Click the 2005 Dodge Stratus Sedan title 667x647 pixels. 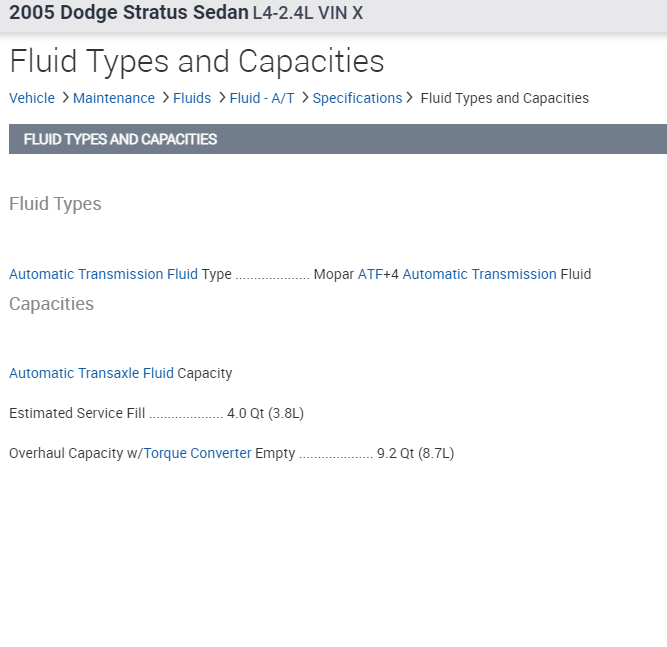(x=128, y=14)
